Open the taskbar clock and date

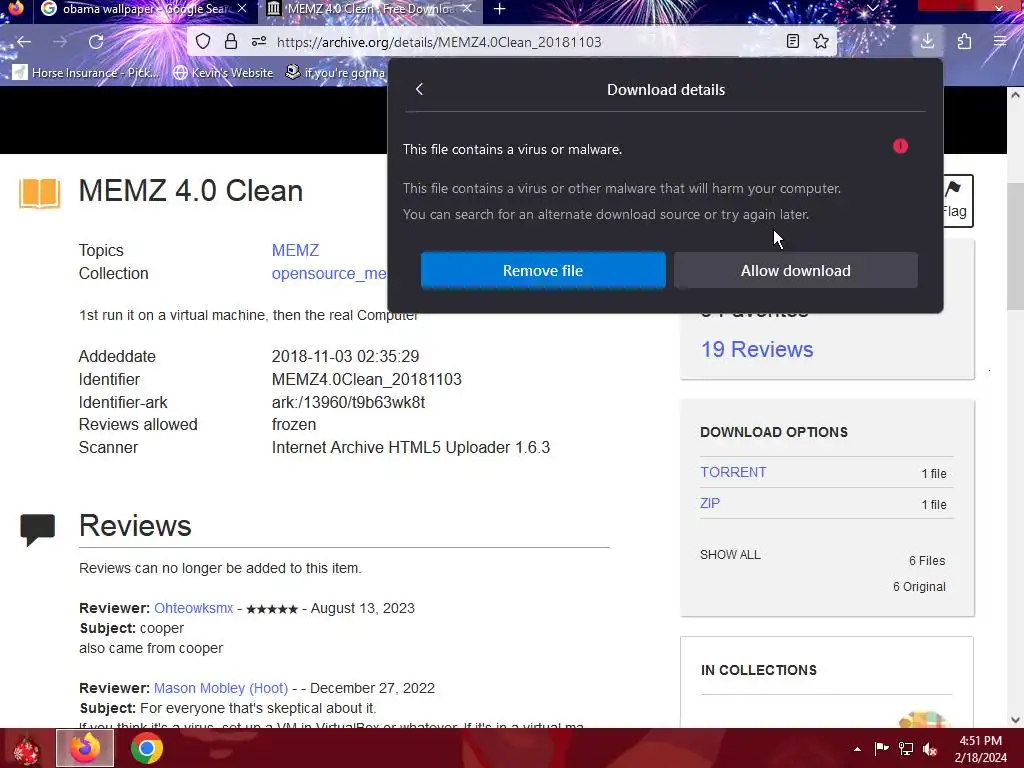[x=980, y=749]
